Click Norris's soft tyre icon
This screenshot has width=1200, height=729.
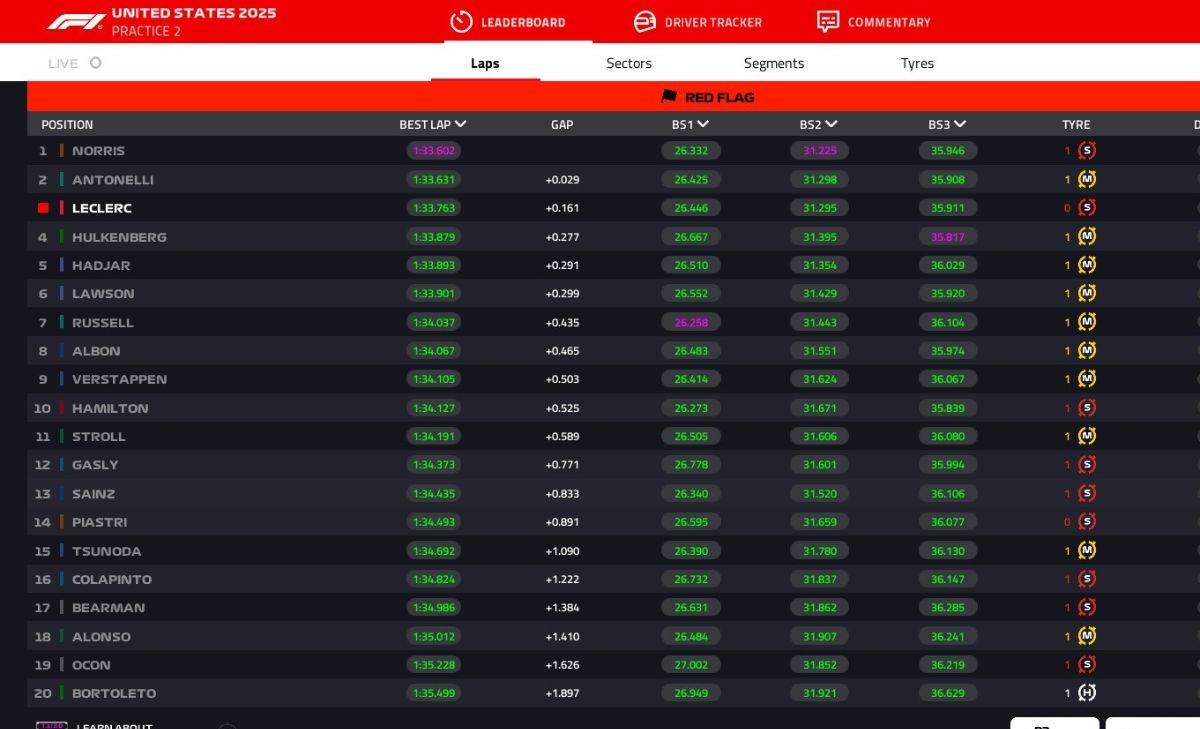[x=1087, y=151]
